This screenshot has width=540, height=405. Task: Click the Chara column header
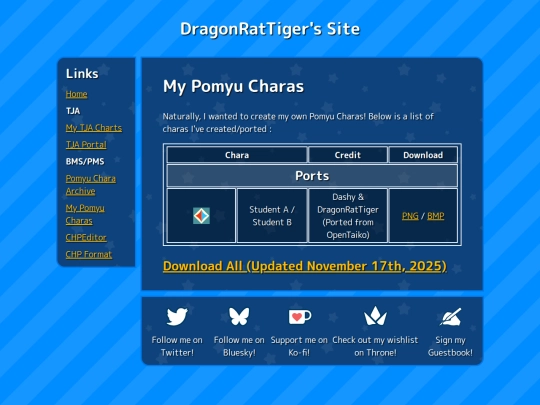click(237, 155)
